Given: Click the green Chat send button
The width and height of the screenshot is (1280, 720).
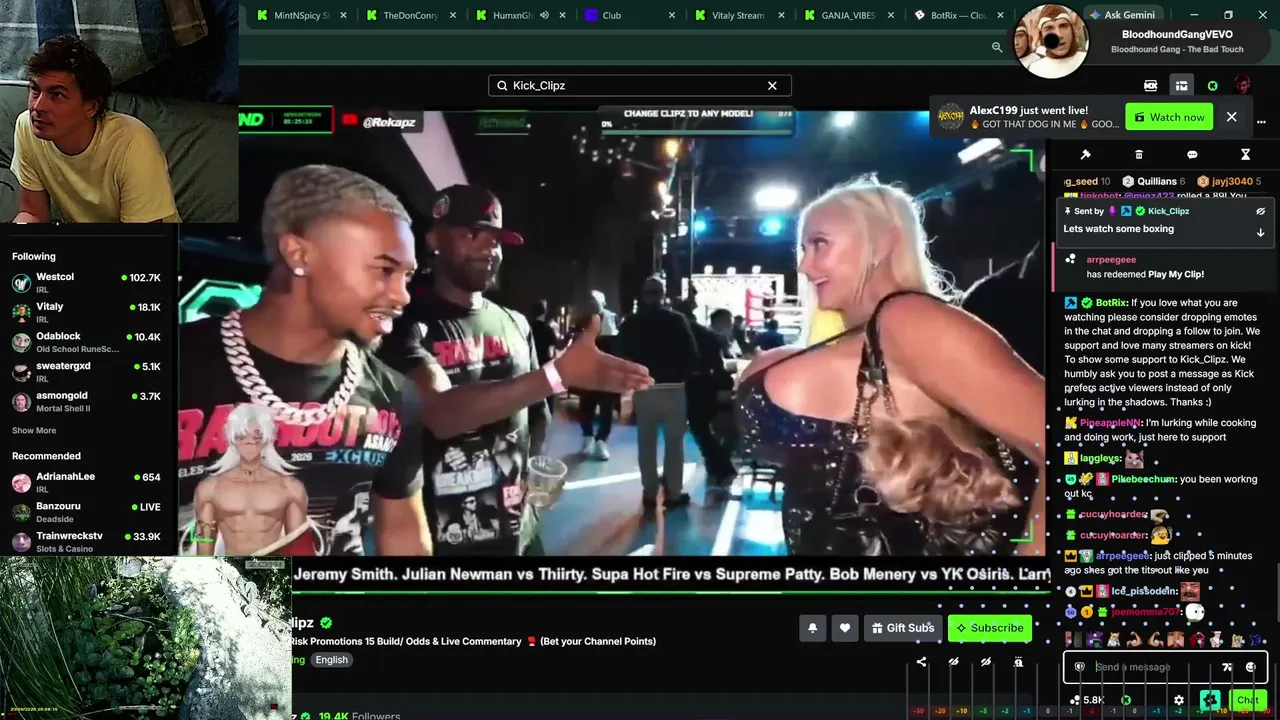Looking at the screenshot, I should click(x=1247, y=700).
